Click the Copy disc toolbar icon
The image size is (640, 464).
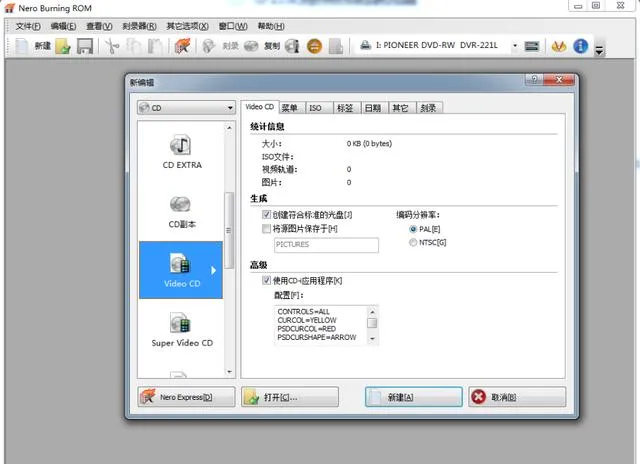coord(251,46)
